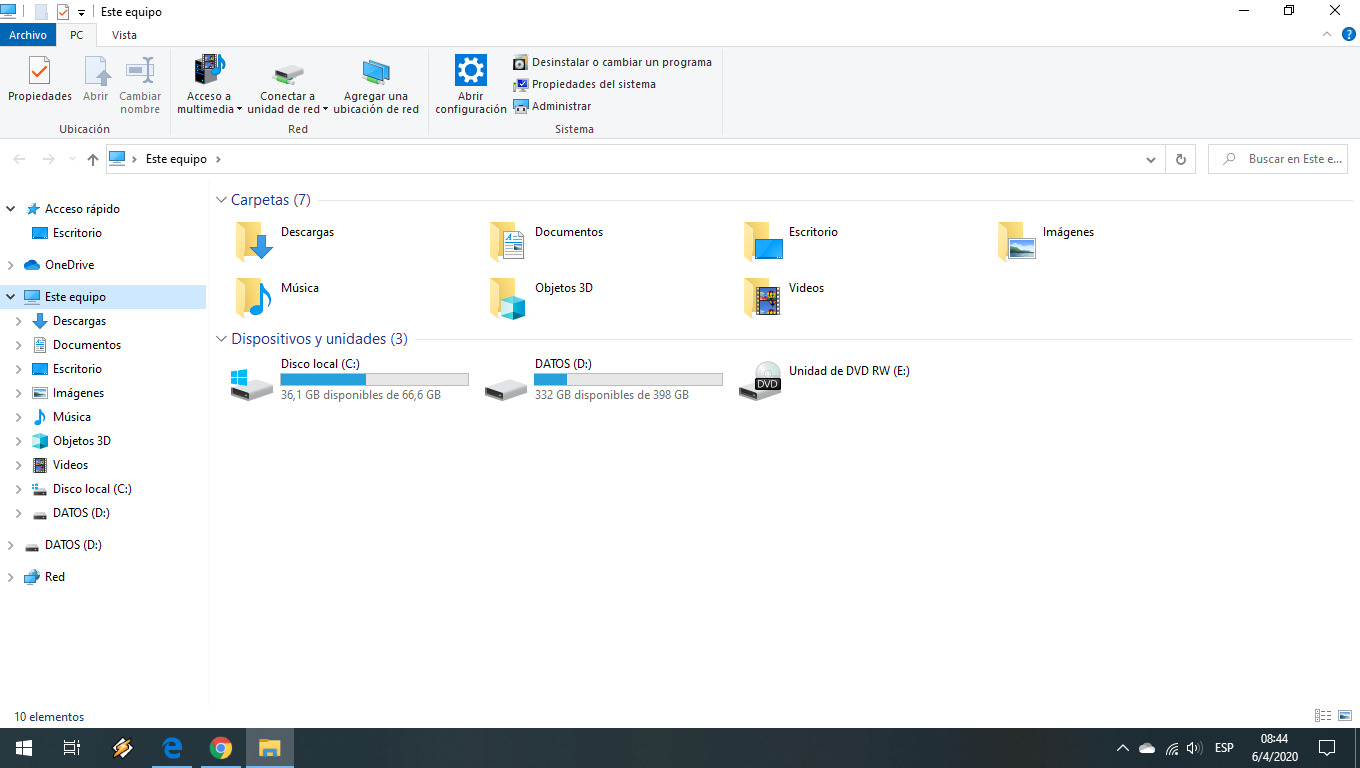Collapse the Carpetas (7) group
Screen dimensions: 1360x768
pyautogui.click(x=222, y=200)
